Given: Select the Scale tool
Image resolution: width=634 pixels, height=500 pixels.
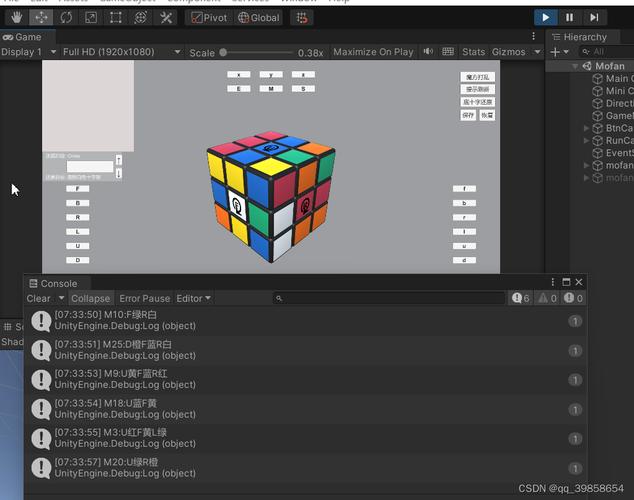Looking at the screenshot, I should (x=90, y=17).
